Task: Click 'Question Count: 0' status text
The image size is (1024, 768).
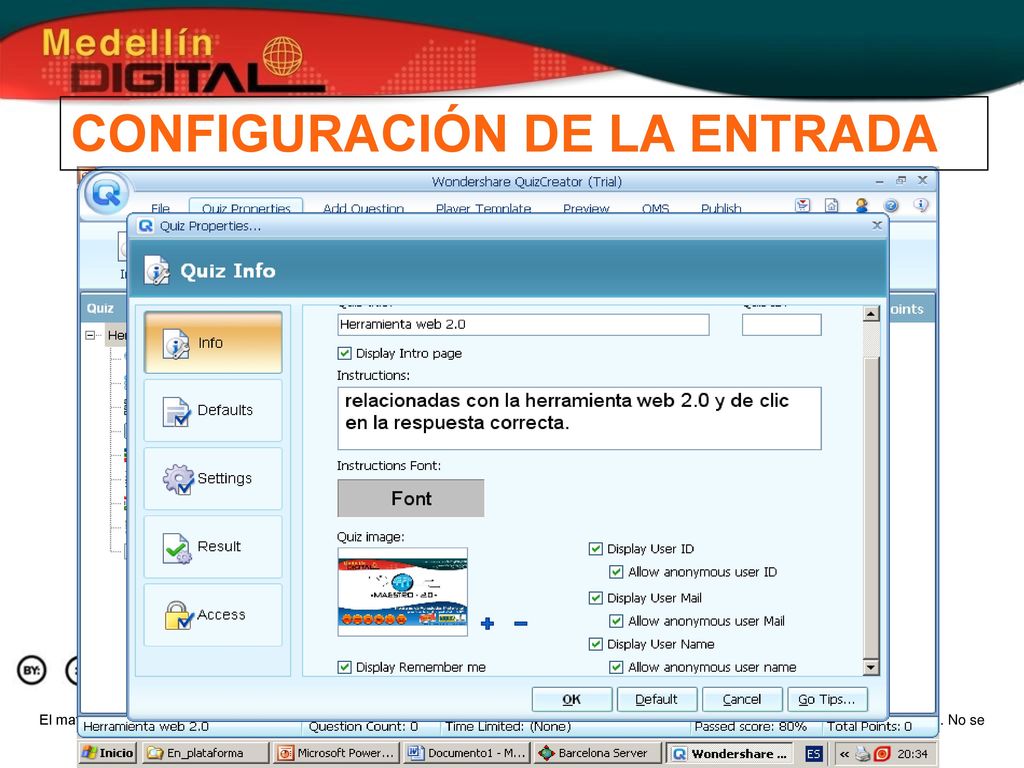Action: tap(363, 726)
